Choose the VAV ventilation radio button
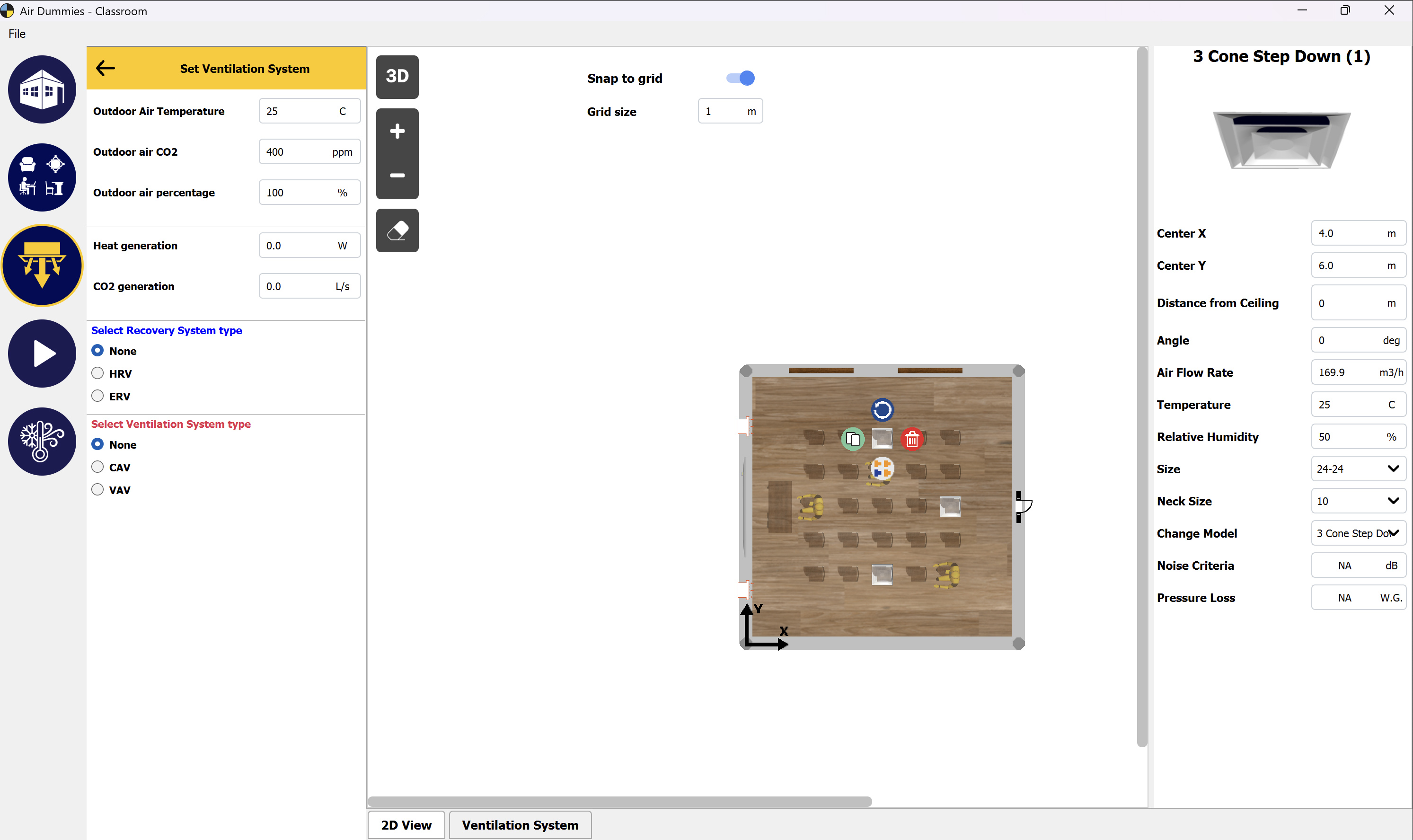Screen dimensions: 1413x840 [98, 490]
